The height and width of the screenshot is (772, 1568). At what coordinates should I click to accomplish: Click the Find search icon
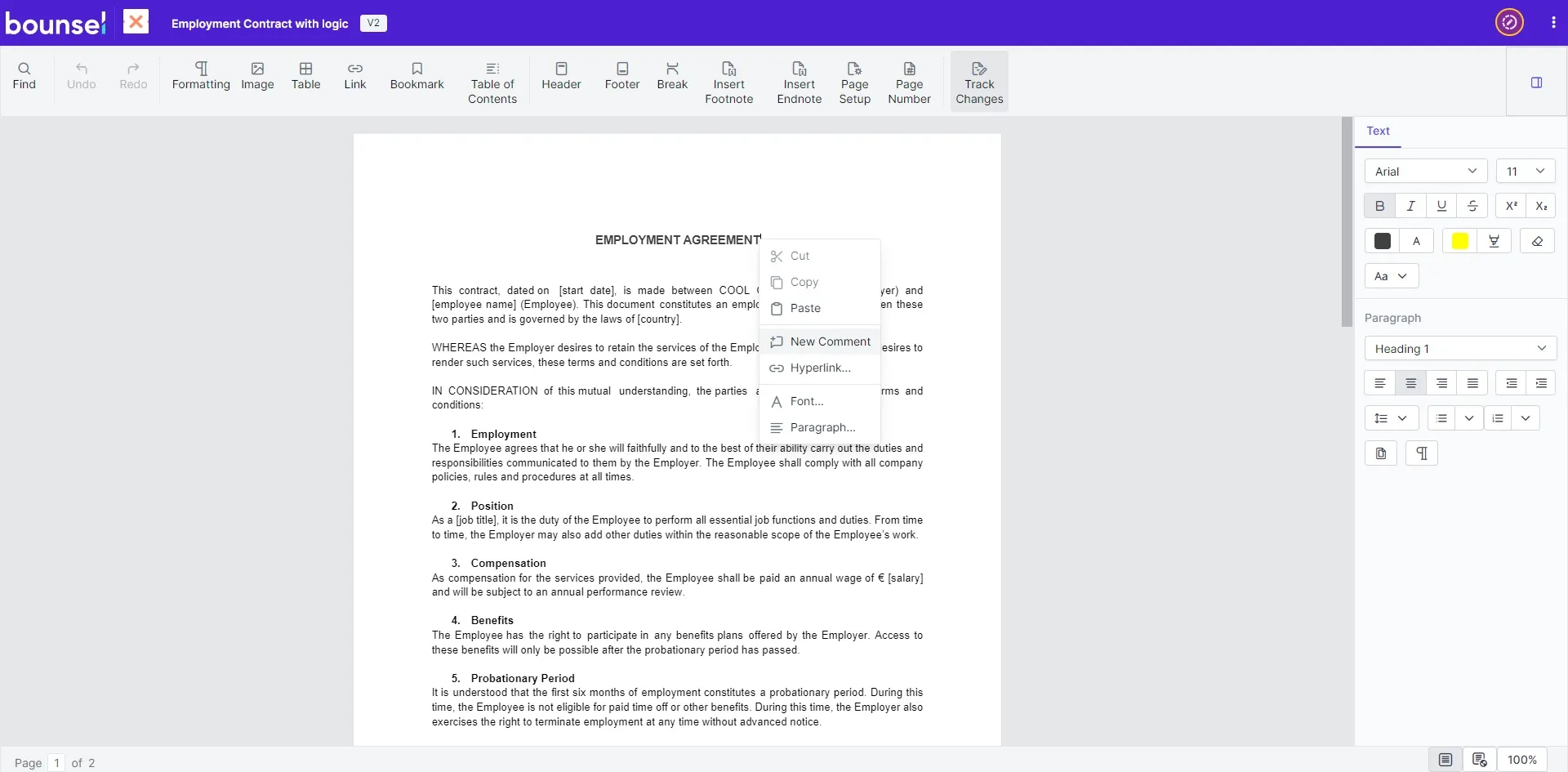click(24, 69)
